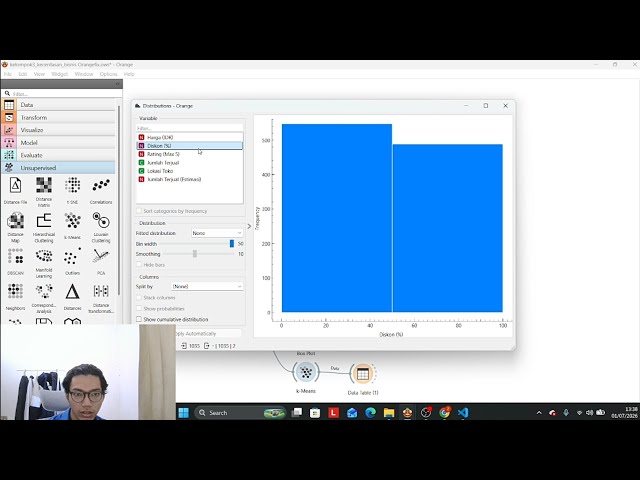Open the Edit menu
Viewport: 640px width, 480px height.
tap(22, 74)
